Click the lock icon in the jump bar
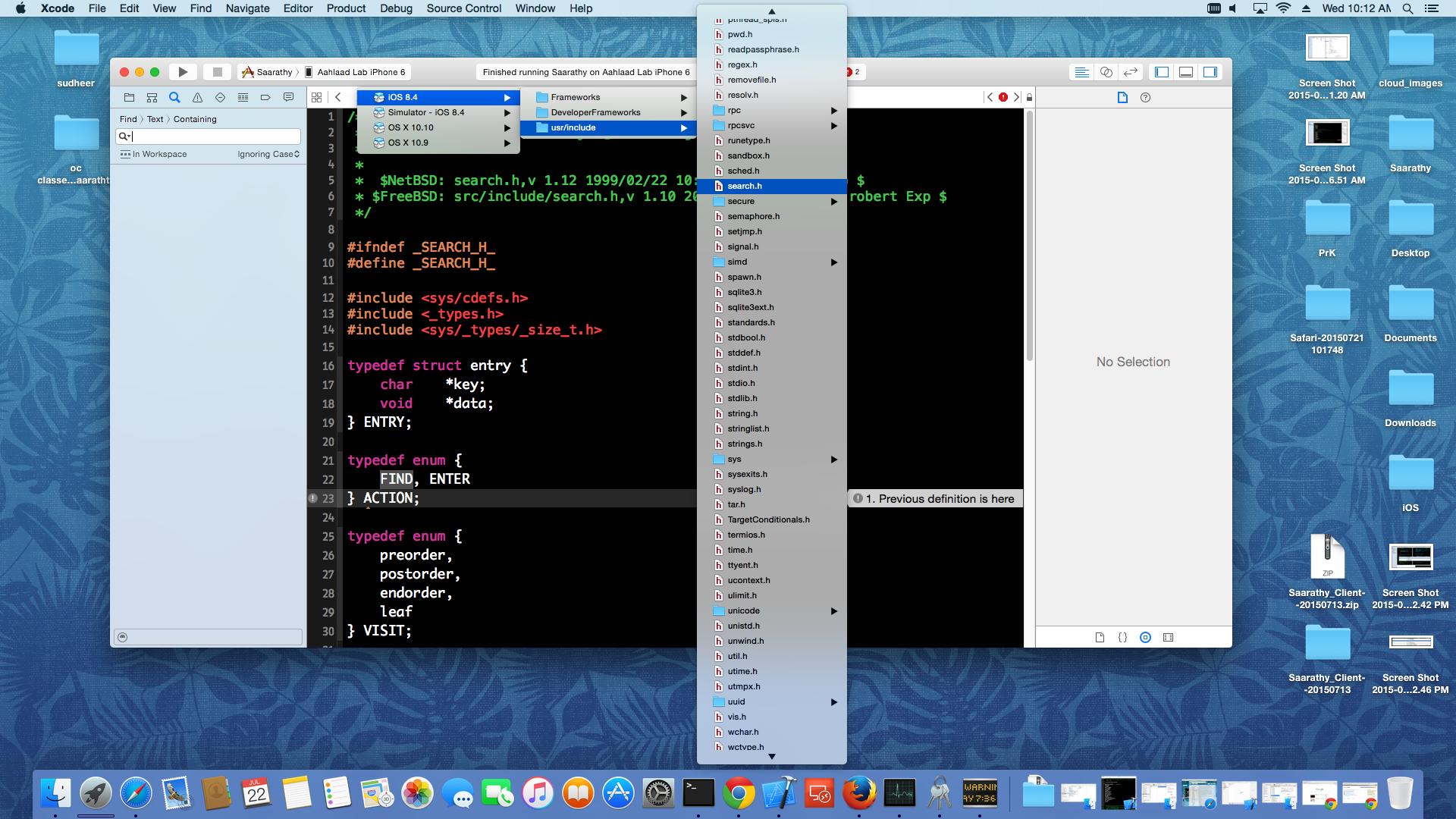This screenshot has height=819, width=1456. click(x=1029, y=97)
